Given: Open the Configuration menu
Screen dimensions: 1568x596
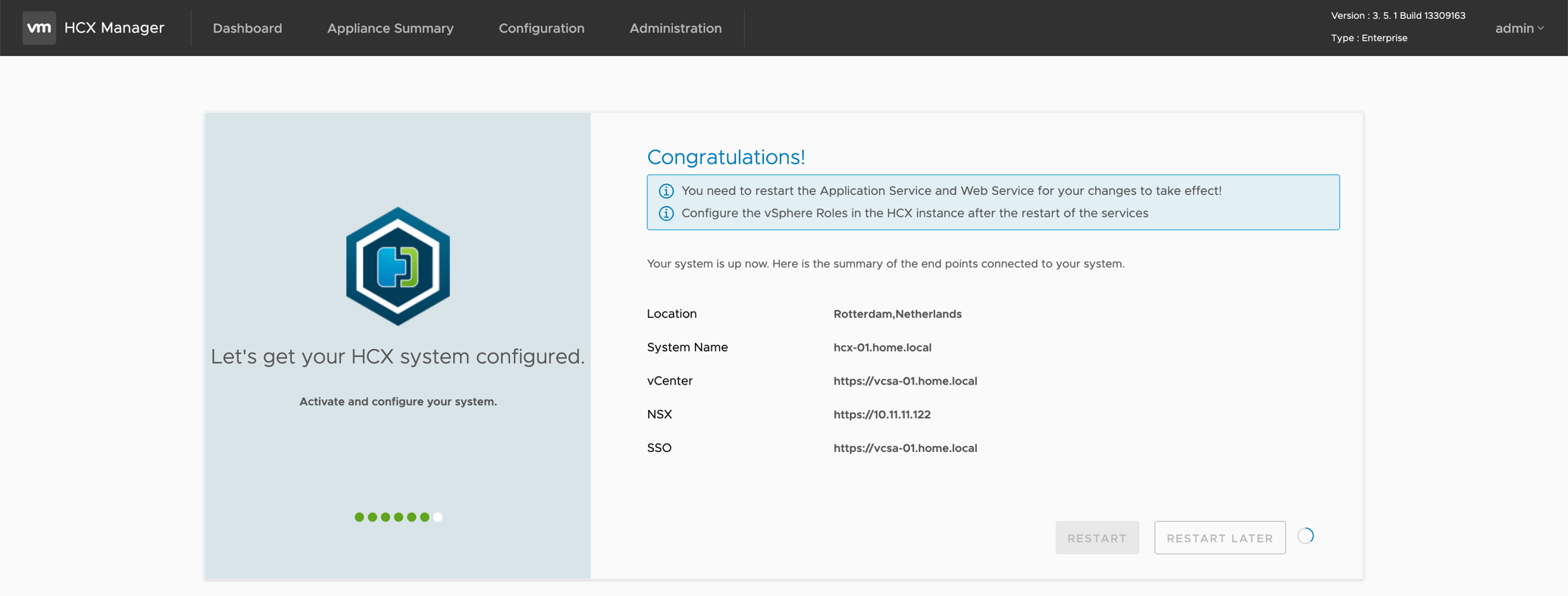Looking at the screenshot, I should [x=541, y=28].
